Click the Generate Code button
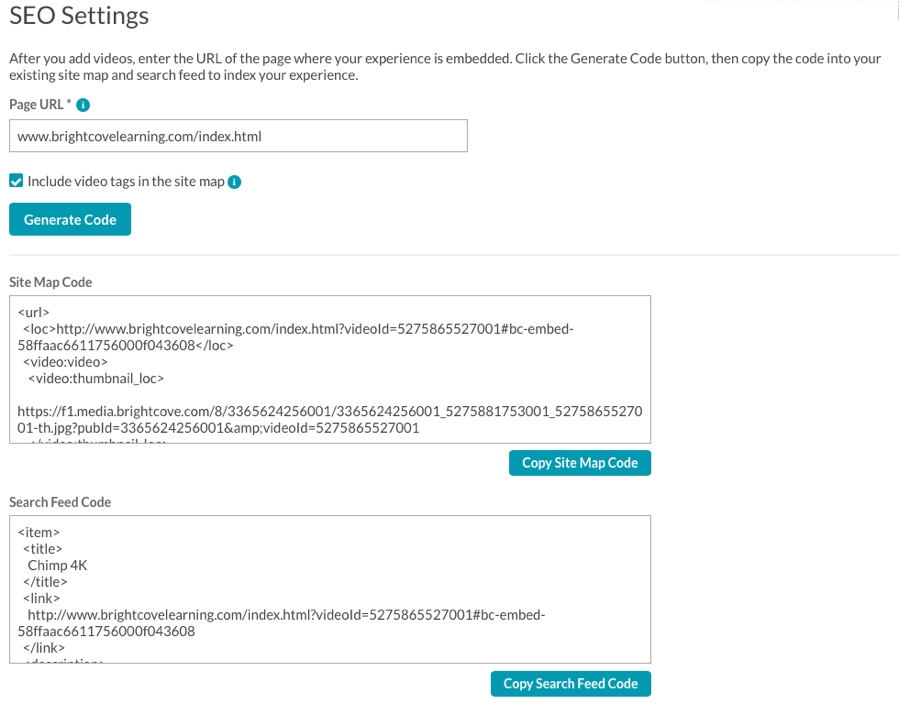Image resolution: width=900 pixels, height=704 pixels. (x=70, y=219)
